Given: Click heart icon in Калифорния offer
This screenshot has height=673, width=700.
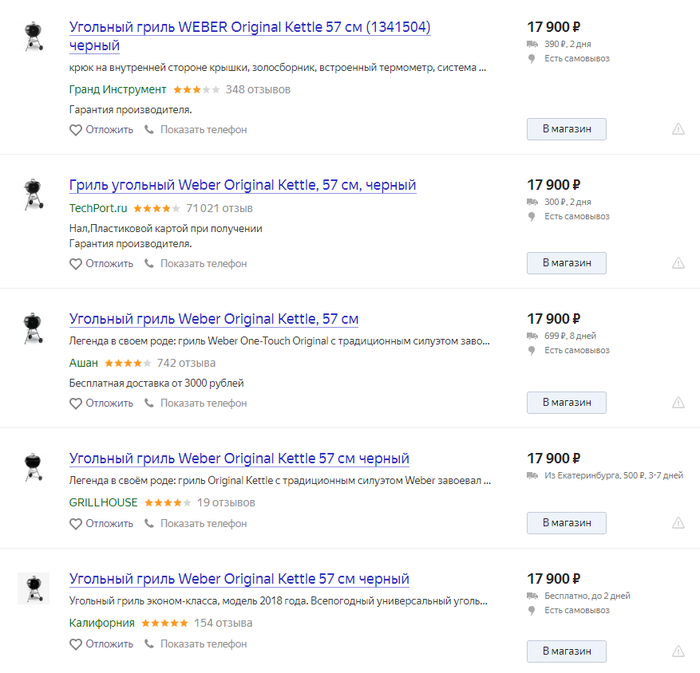Looking at the screenshot, I should coord(75,645).
